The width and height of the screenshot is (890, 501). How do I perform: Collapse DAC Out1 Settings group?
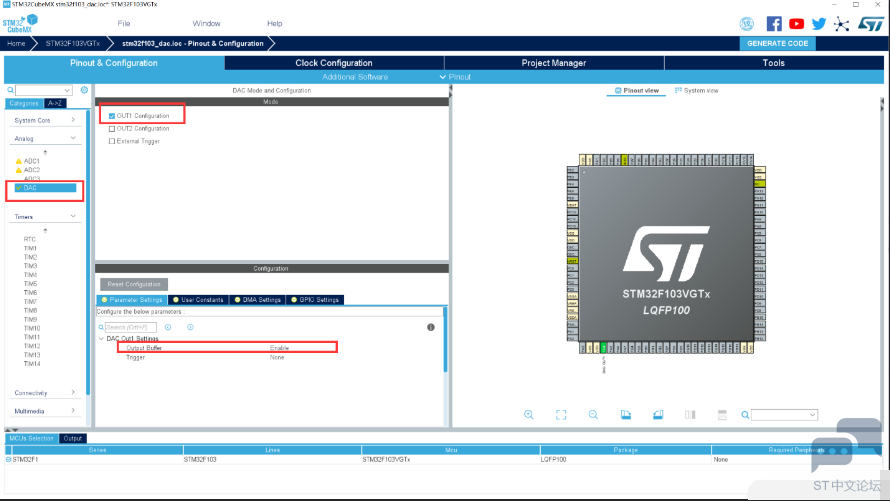tap(102, 339)
